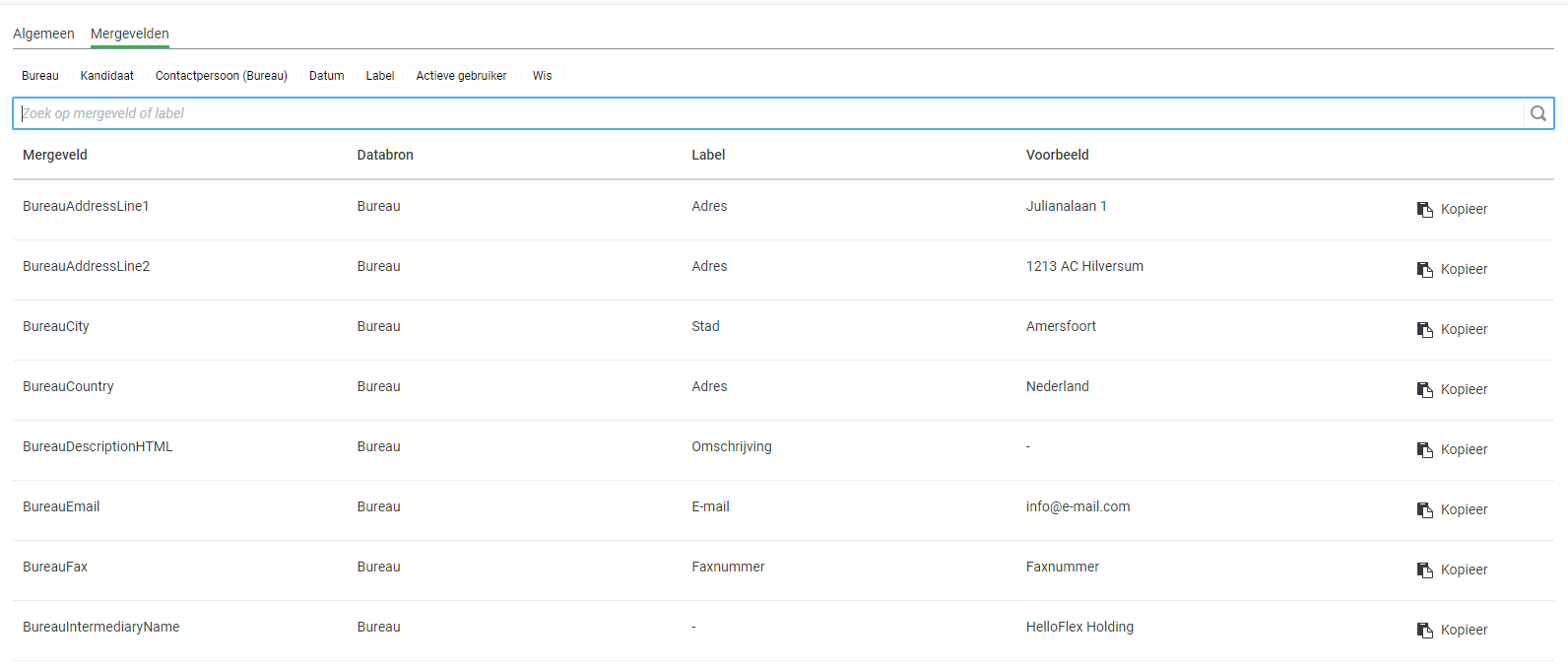
Task: Click copy icon for BureauAddressLine2
Action: [1424, 269]
